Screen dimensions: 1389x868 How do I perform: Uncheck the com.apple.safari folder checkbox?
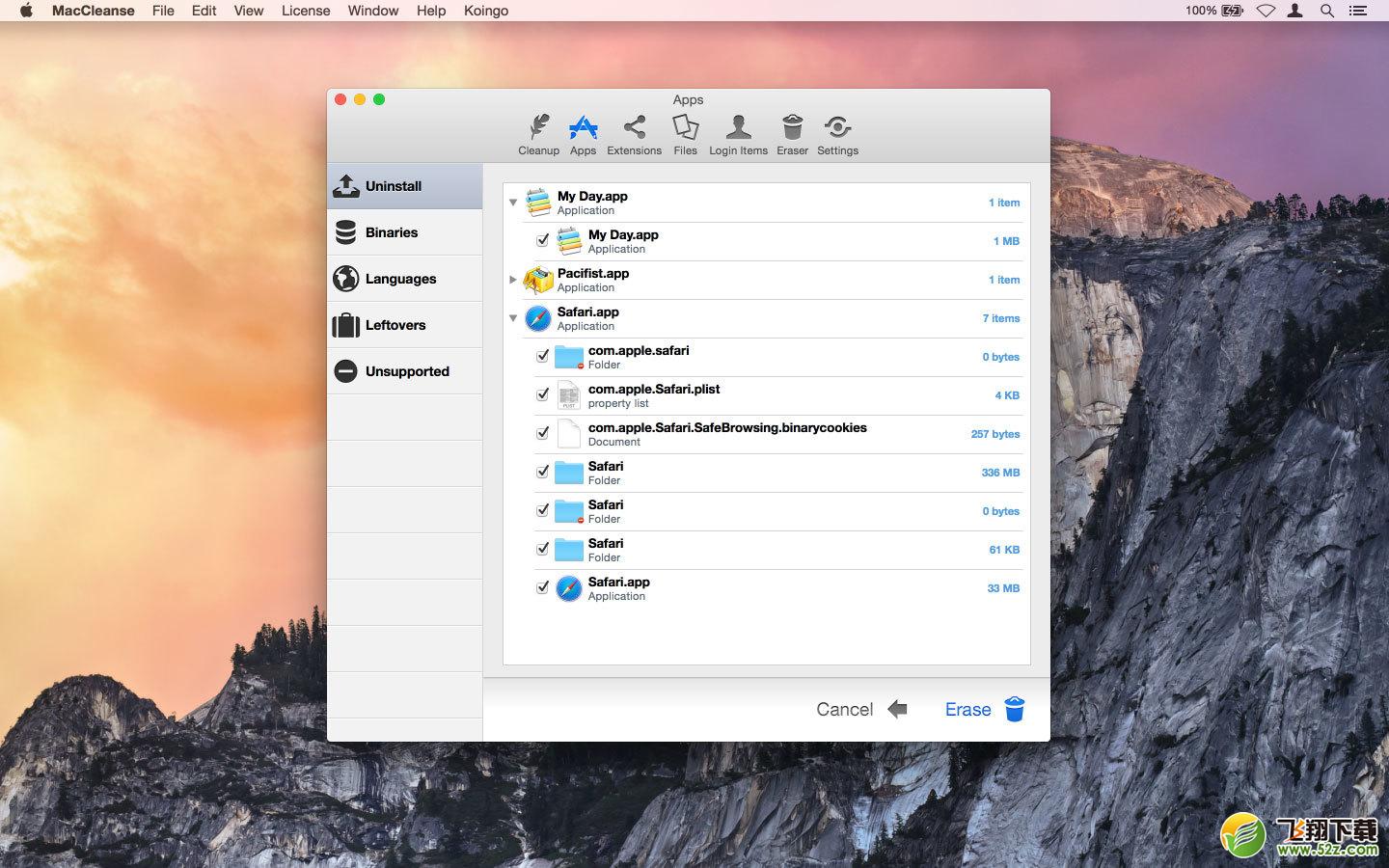click(542, 356)
